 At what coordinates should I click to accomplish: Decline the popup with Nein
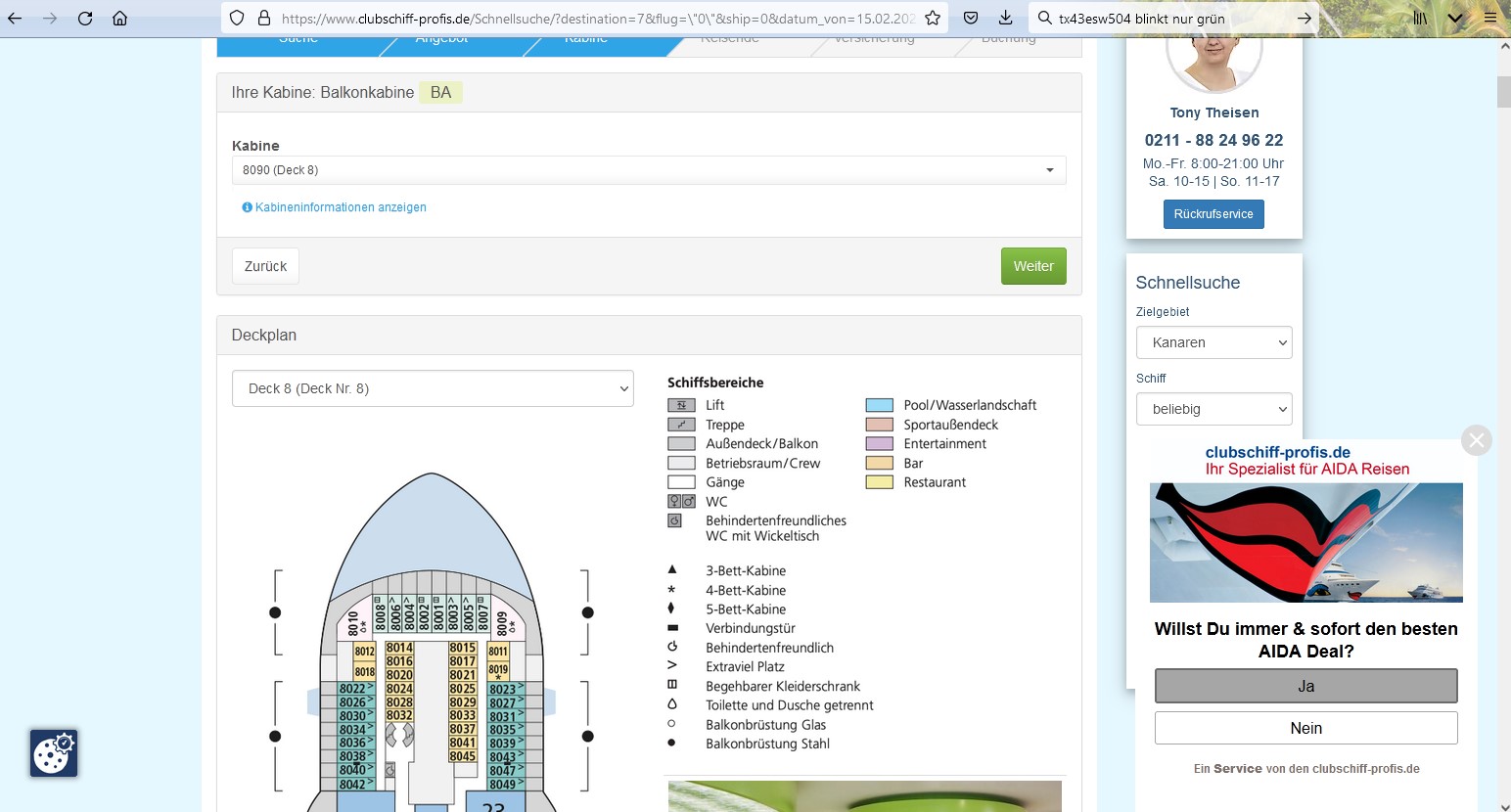1305,728
